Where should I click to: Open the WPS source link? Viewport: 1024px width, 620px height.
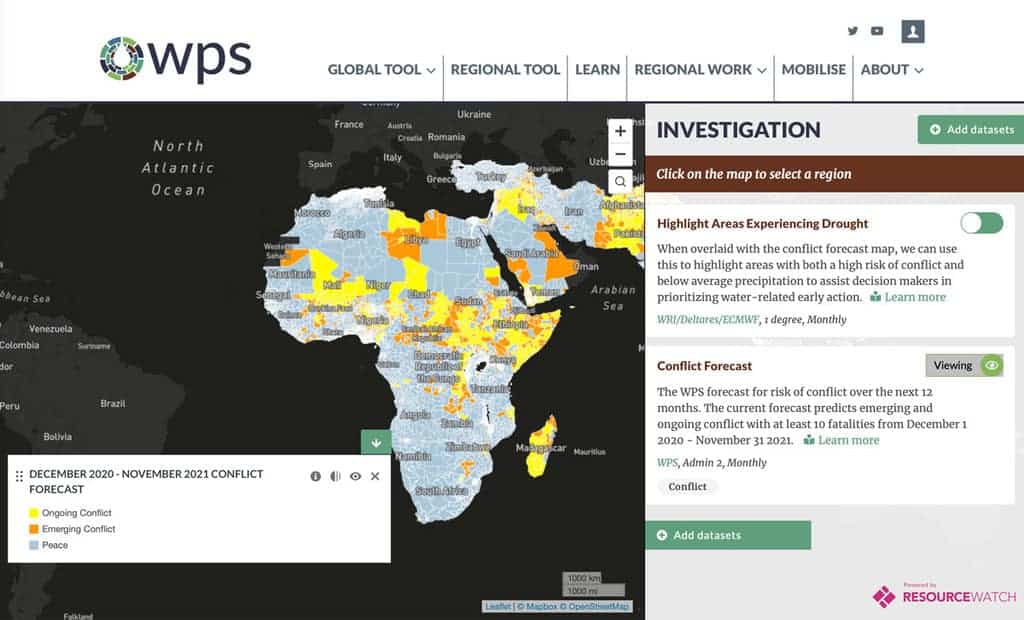click(667, 463)
